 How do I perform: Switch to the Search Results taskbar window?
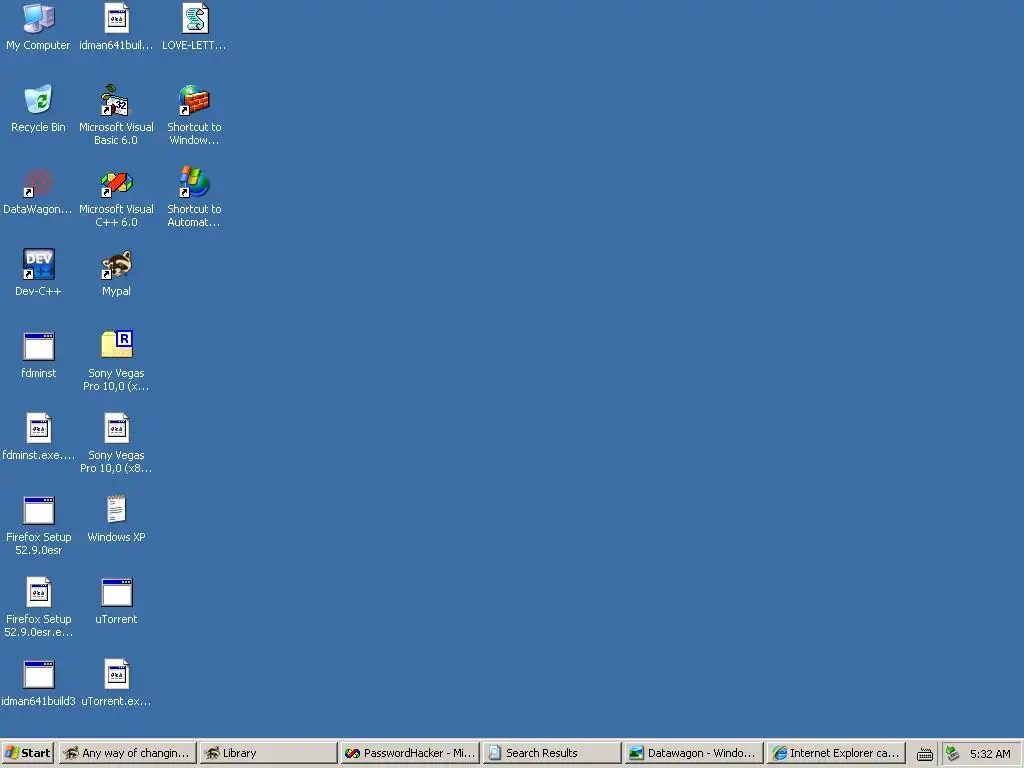coord(551,753)
